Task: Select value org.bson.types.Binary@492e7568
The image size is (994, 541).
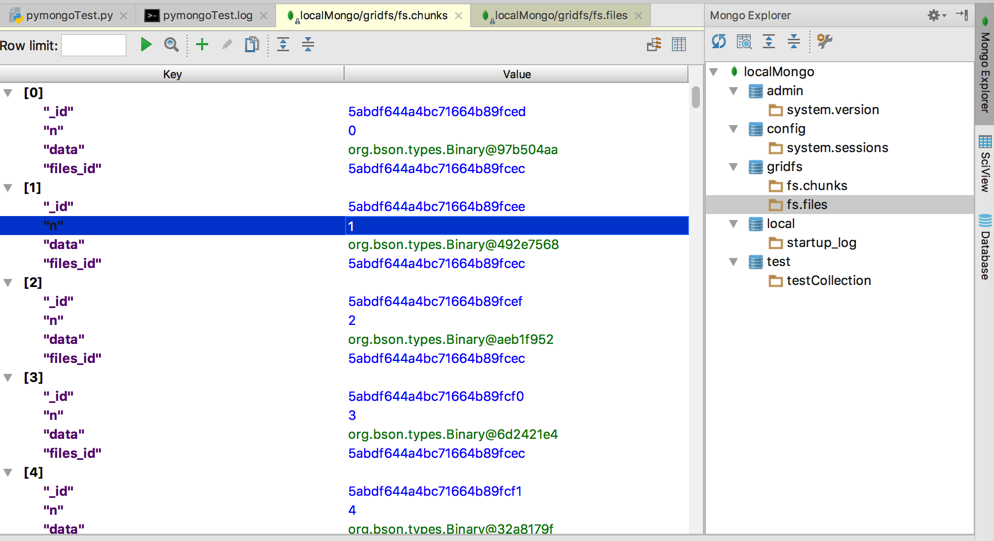Action: click(453, 245)
